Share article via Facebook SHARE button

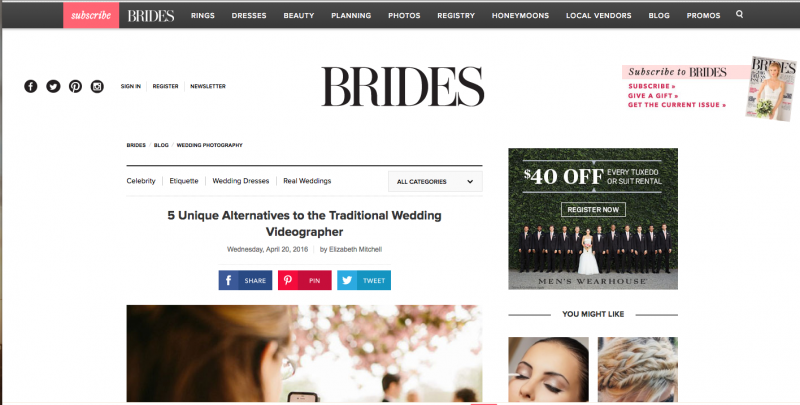click(x=245, y=280)
